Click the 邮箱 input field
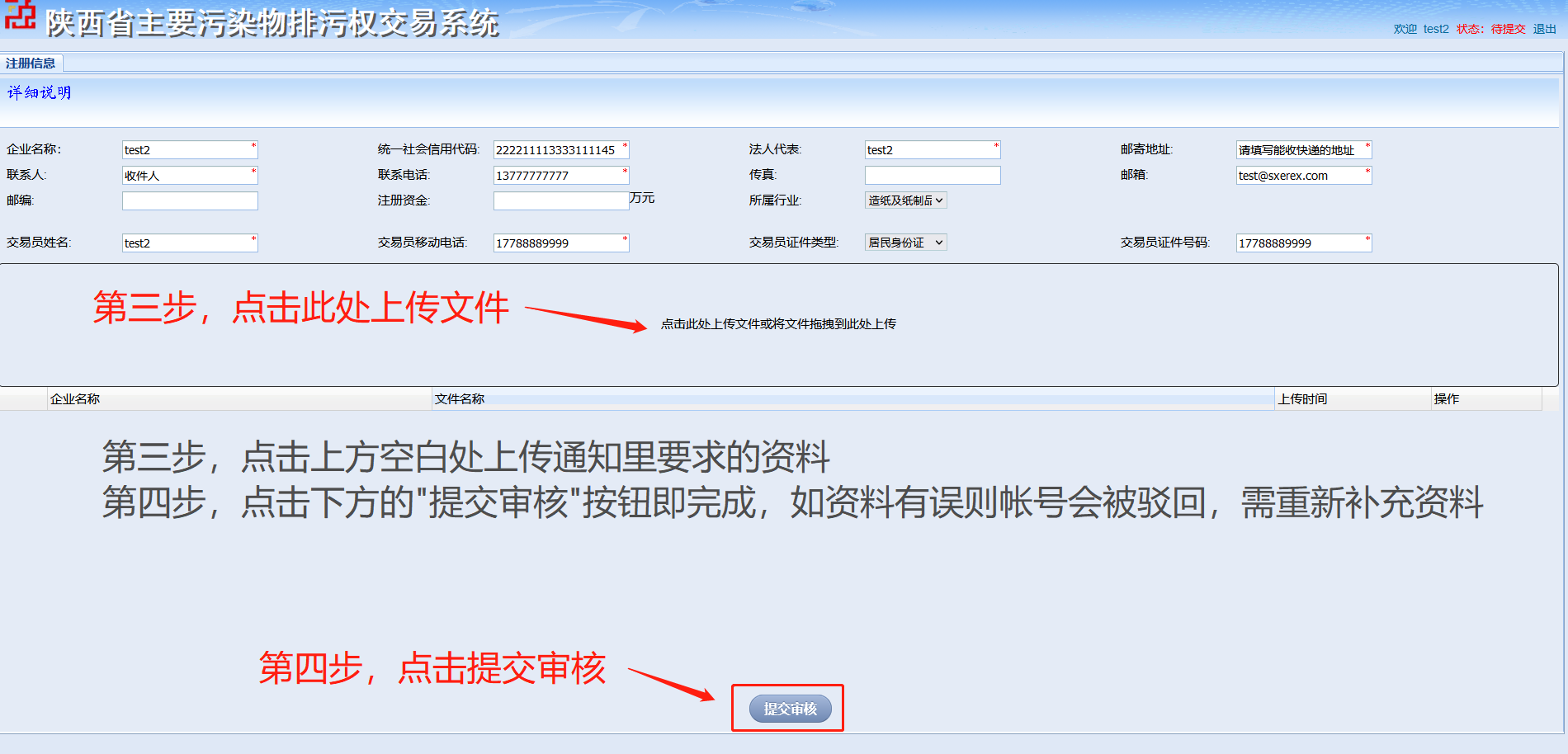 pyautogui.click(x=1304, y=175)
